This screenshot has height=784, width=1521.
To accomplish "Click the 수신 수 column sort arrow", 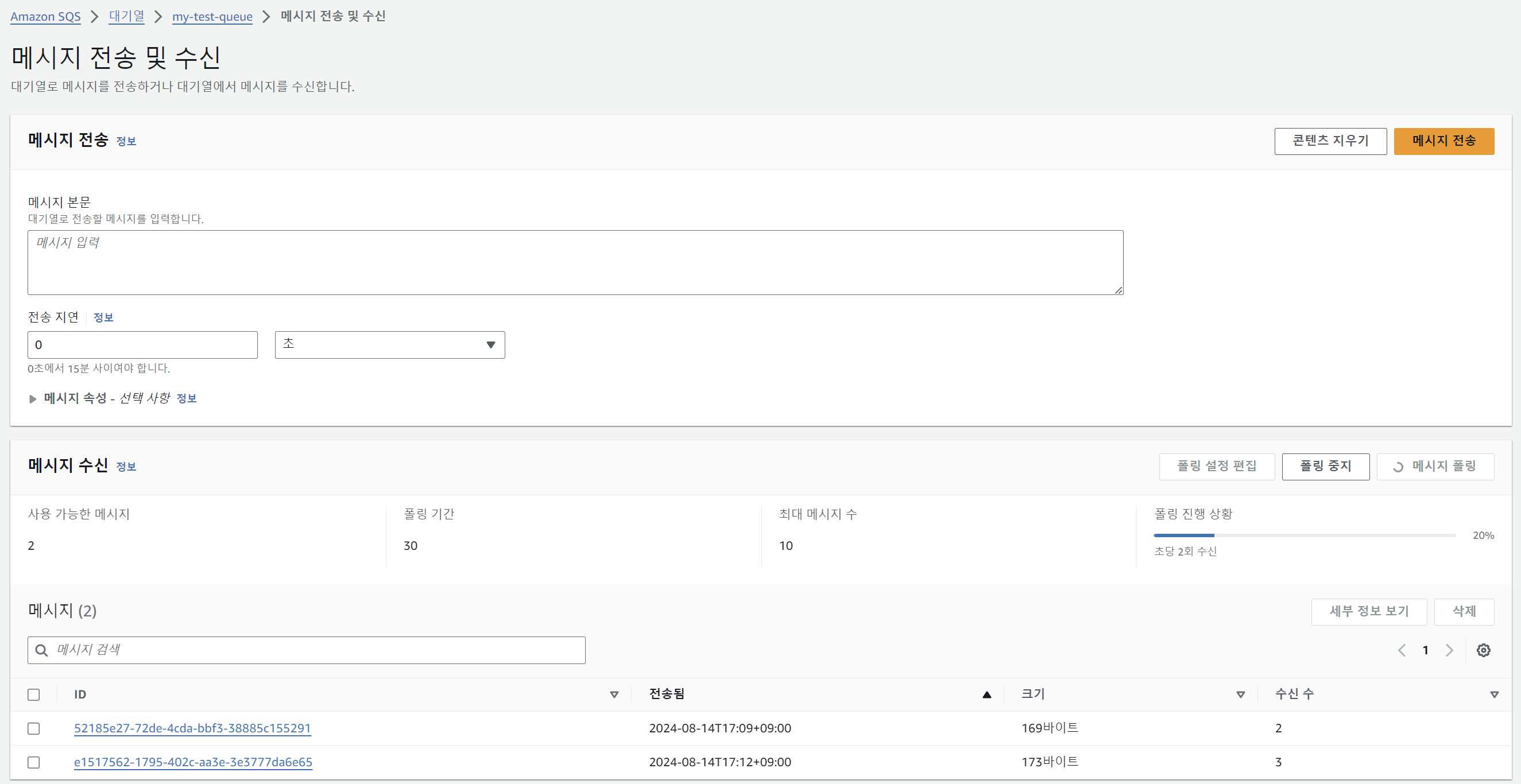I will click(x=1494, y=694).
